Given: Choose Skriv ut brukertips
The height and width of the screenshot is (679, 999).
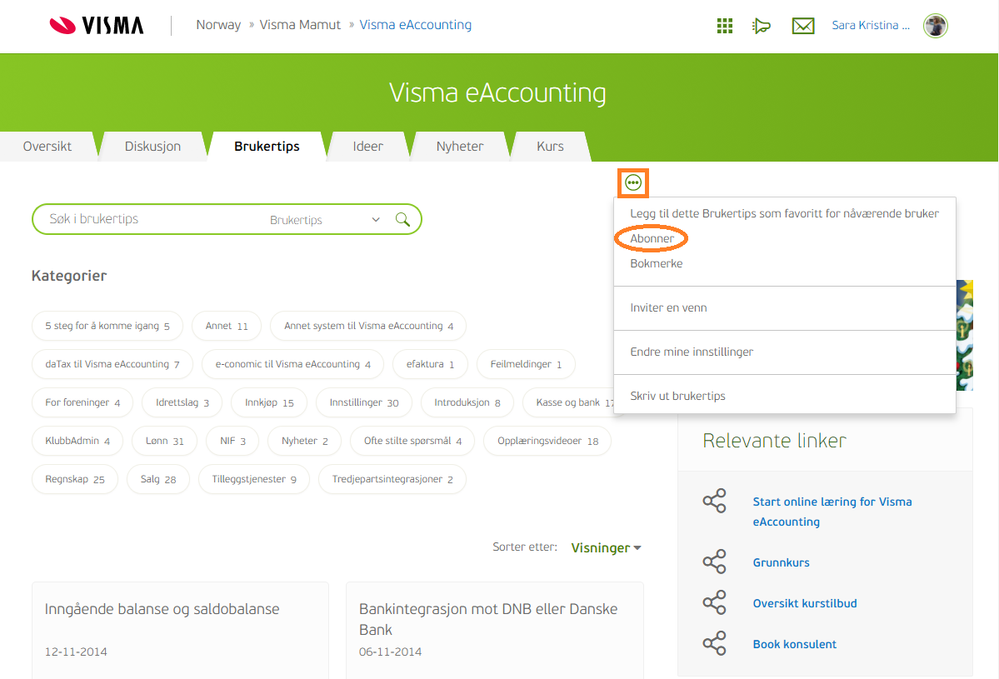Looking at the screenshot, I should point(677,396).
